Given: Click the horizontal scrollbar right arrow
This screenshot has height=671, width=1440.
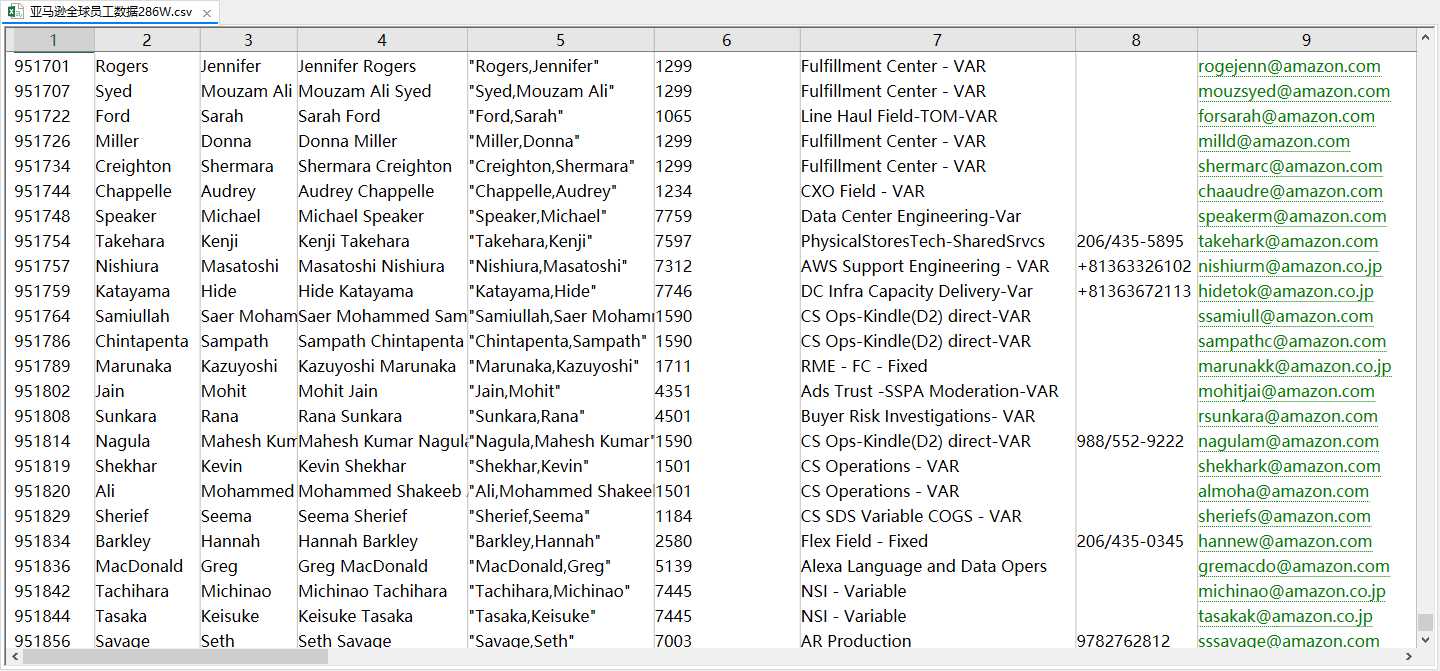Looking at the screenshot, I should (x=1408, y=657).
